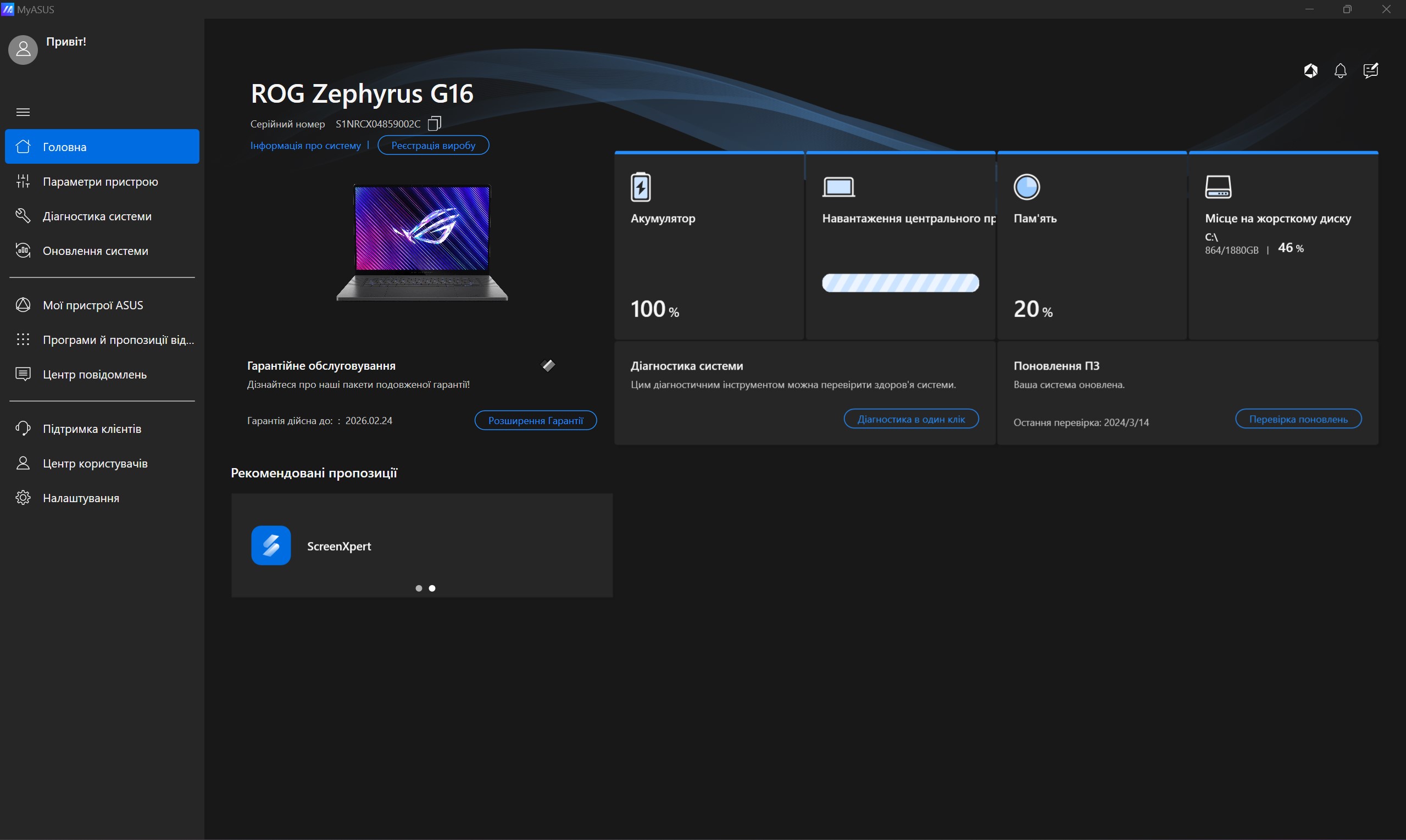The width and height of the screenshot is (1406, 840).
Task: Click the serial number S1NRCX04859002C
Action: (x=378, y=124)
